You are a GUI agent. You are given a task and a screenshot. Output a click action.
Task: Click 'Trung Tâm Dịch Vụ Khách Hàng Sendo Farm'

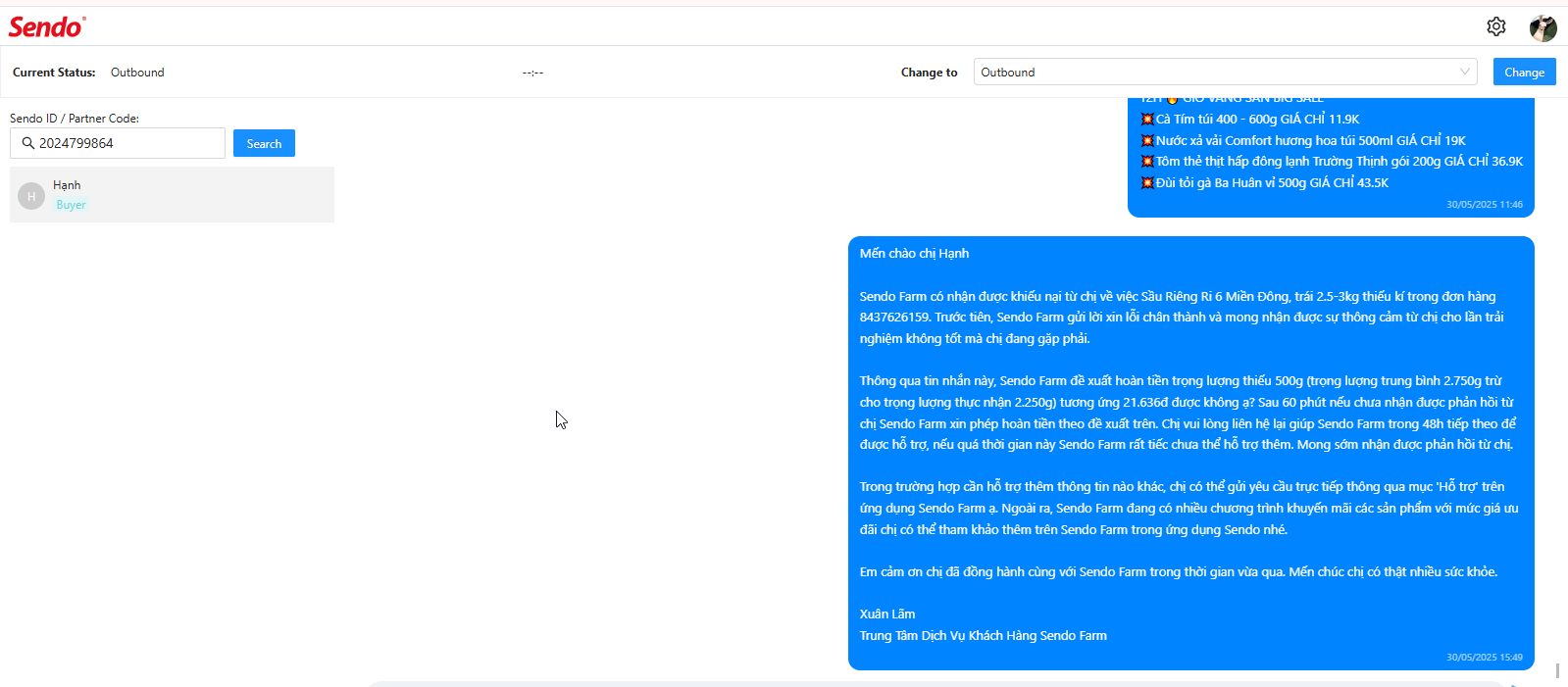(984, 635)
